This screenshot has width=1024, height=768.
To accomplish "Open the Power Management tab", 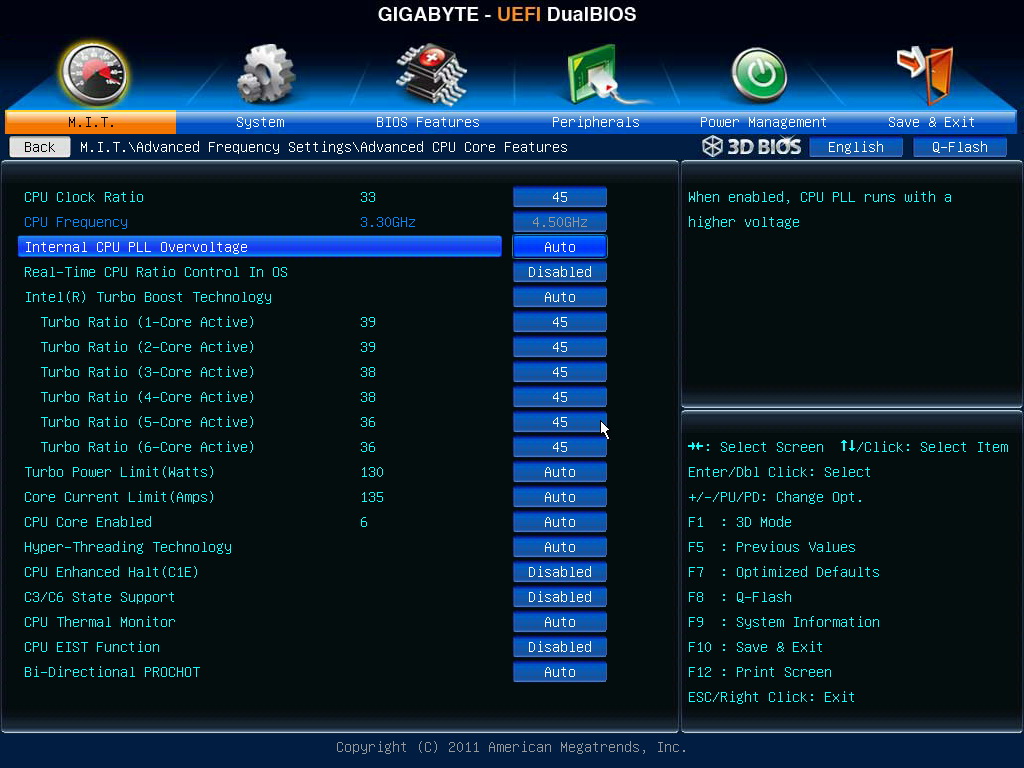I will [x=763, y=122].
